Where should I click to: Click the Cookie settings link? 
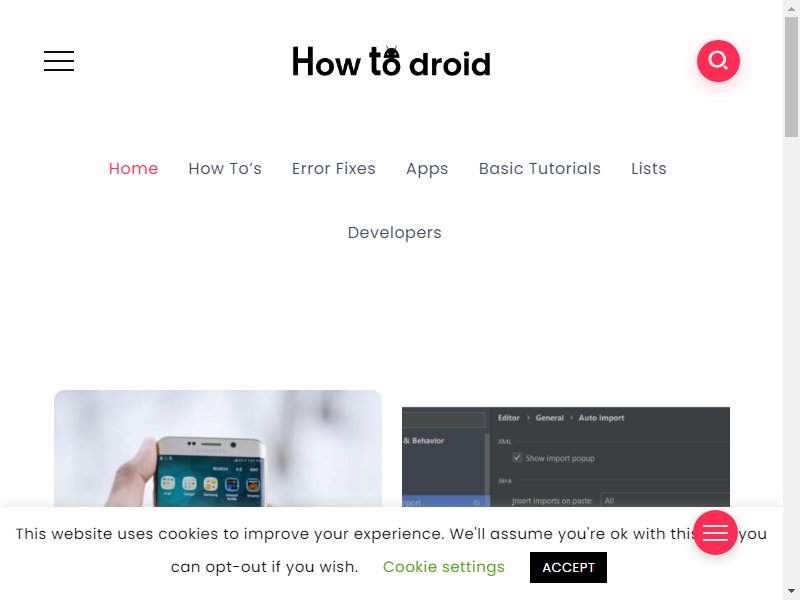click(443, 567)
